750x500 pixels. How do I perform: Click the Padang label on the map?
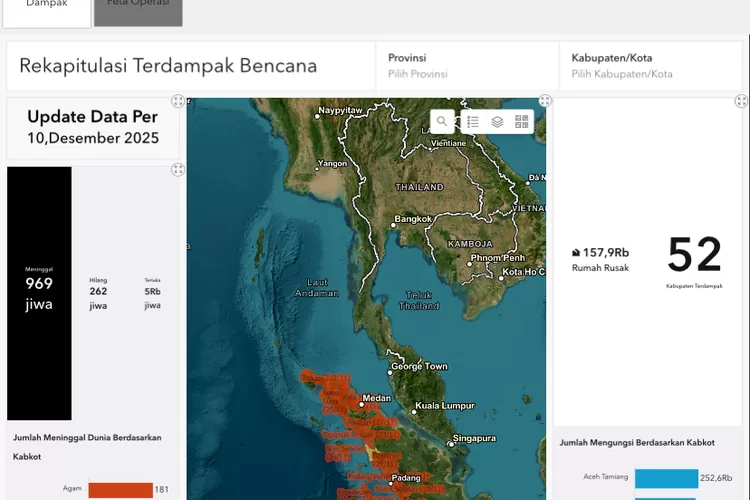[x=406, y=478]
